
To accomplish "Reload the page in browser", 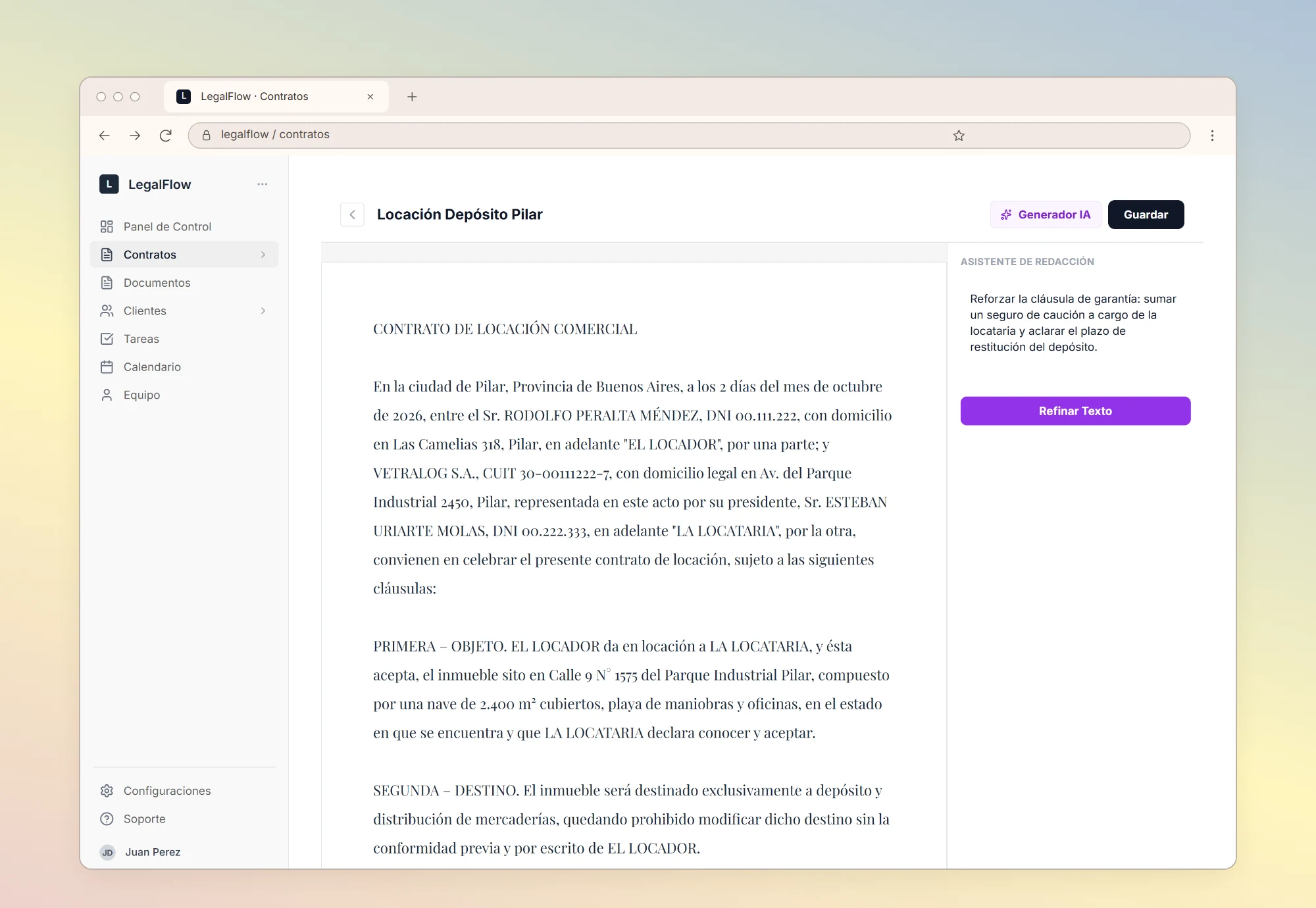I will tap(166, 136).
